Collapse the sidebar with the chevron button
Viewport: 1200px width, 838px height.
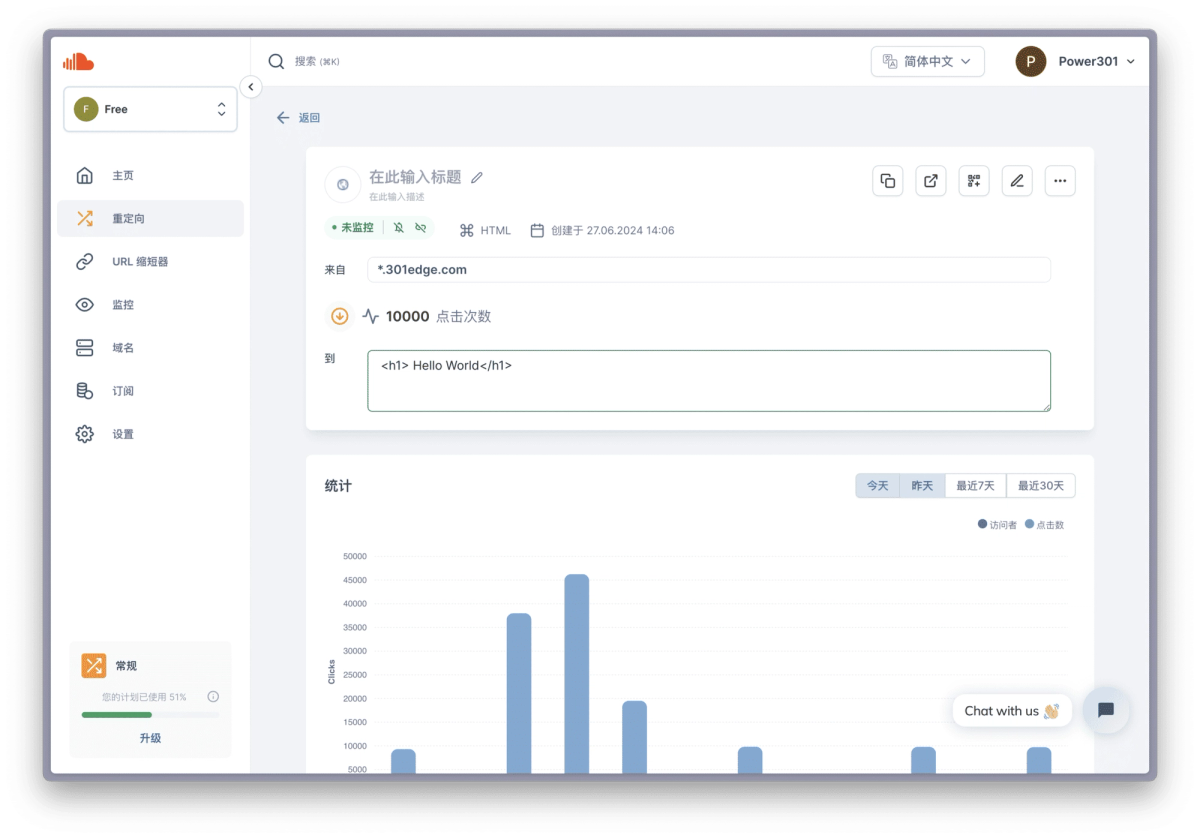(251, 87)
